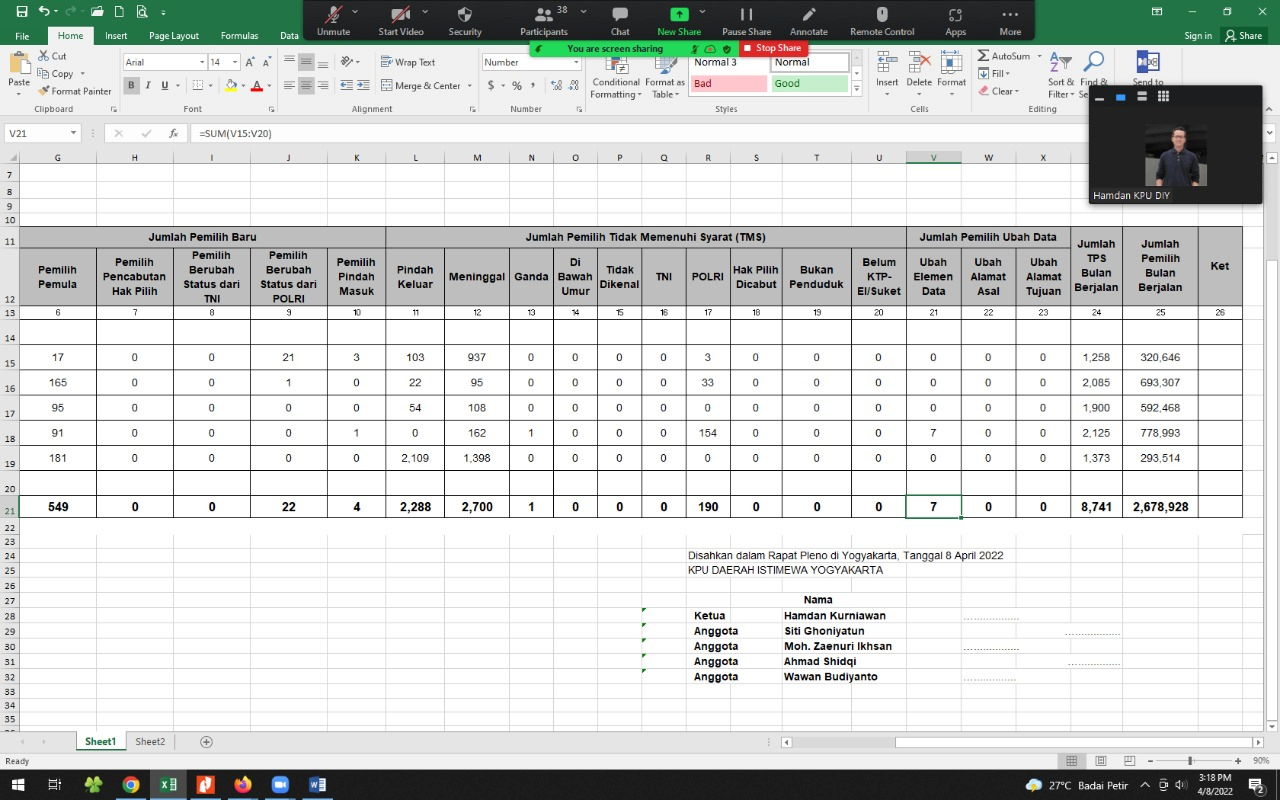Open Excel from the Windows taskbar
This screenshot has width=1280, height=800.
pyautogui.click(x=168, y=785)
